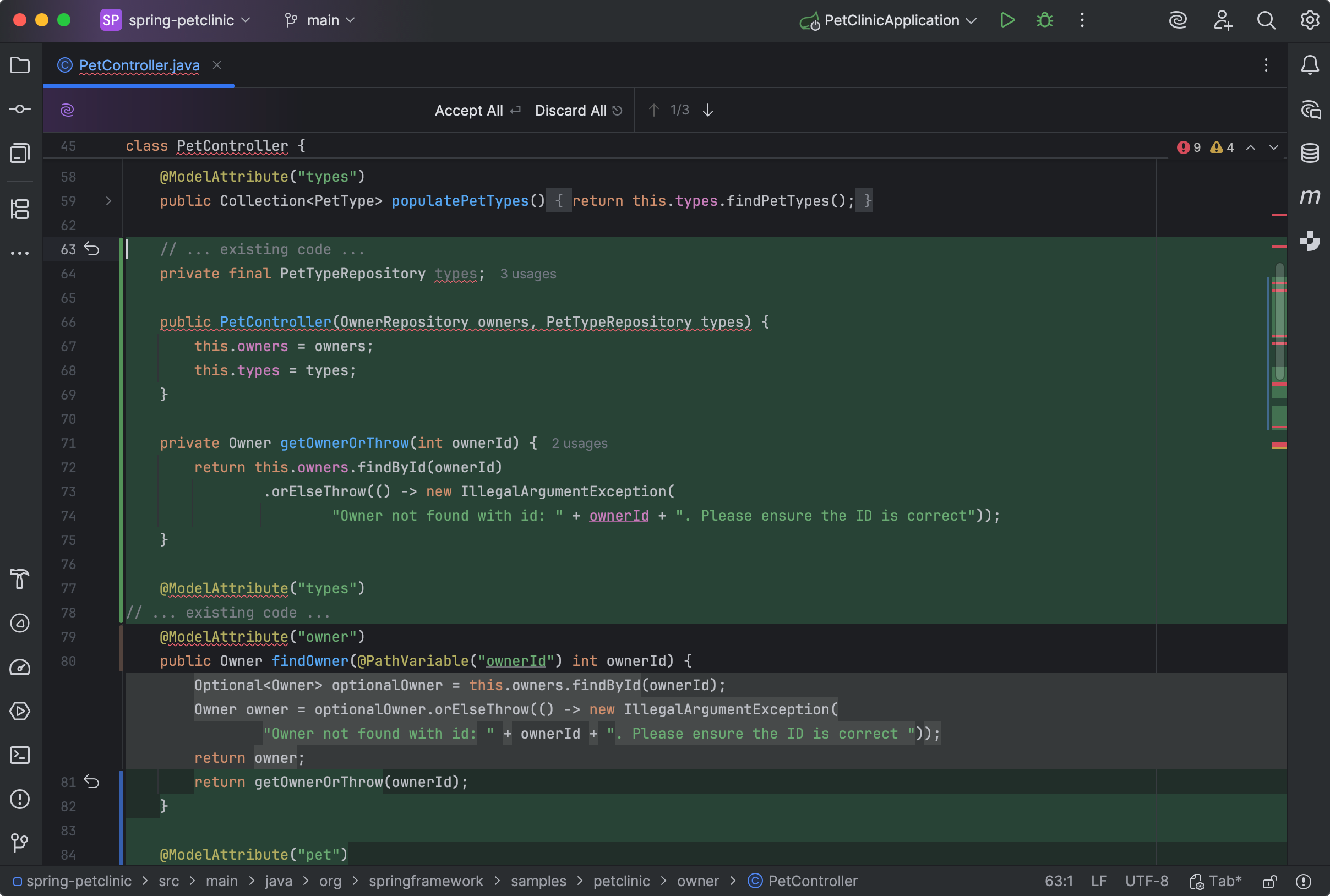Open the editor tab options menu

pyautogui.click(x=1266, y=65)
